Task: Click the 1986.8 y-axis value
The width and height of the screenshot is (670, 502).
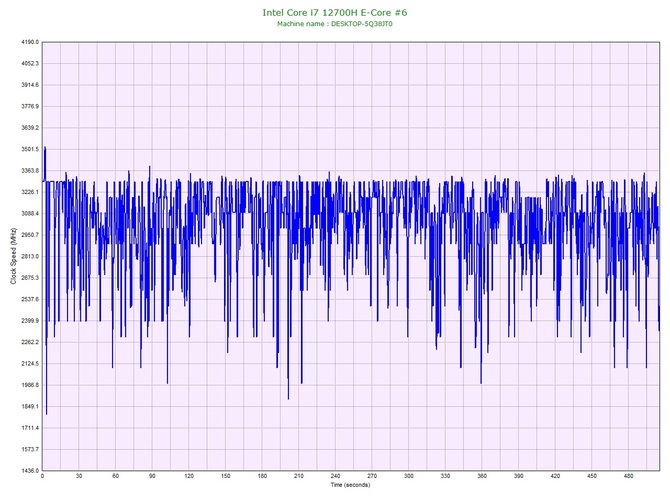Action: pos(30,385)
